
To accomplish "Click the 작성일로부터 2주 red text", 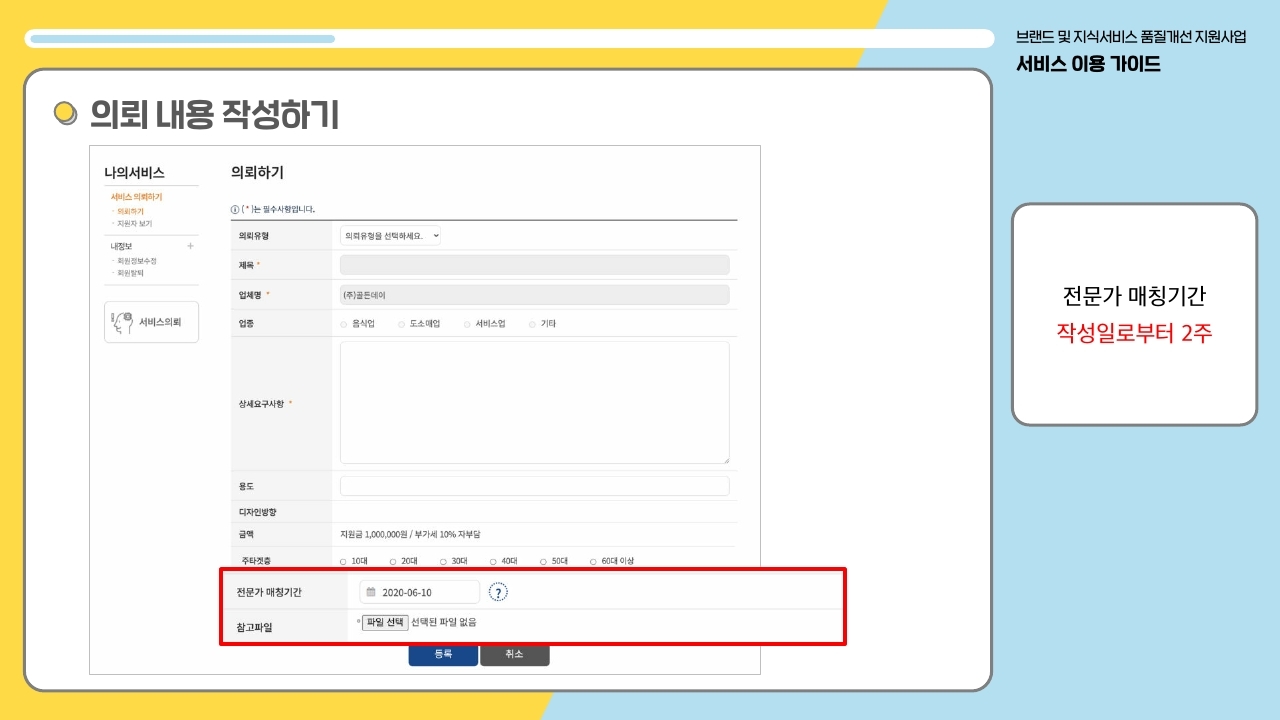I will (x=1134, y=333).
